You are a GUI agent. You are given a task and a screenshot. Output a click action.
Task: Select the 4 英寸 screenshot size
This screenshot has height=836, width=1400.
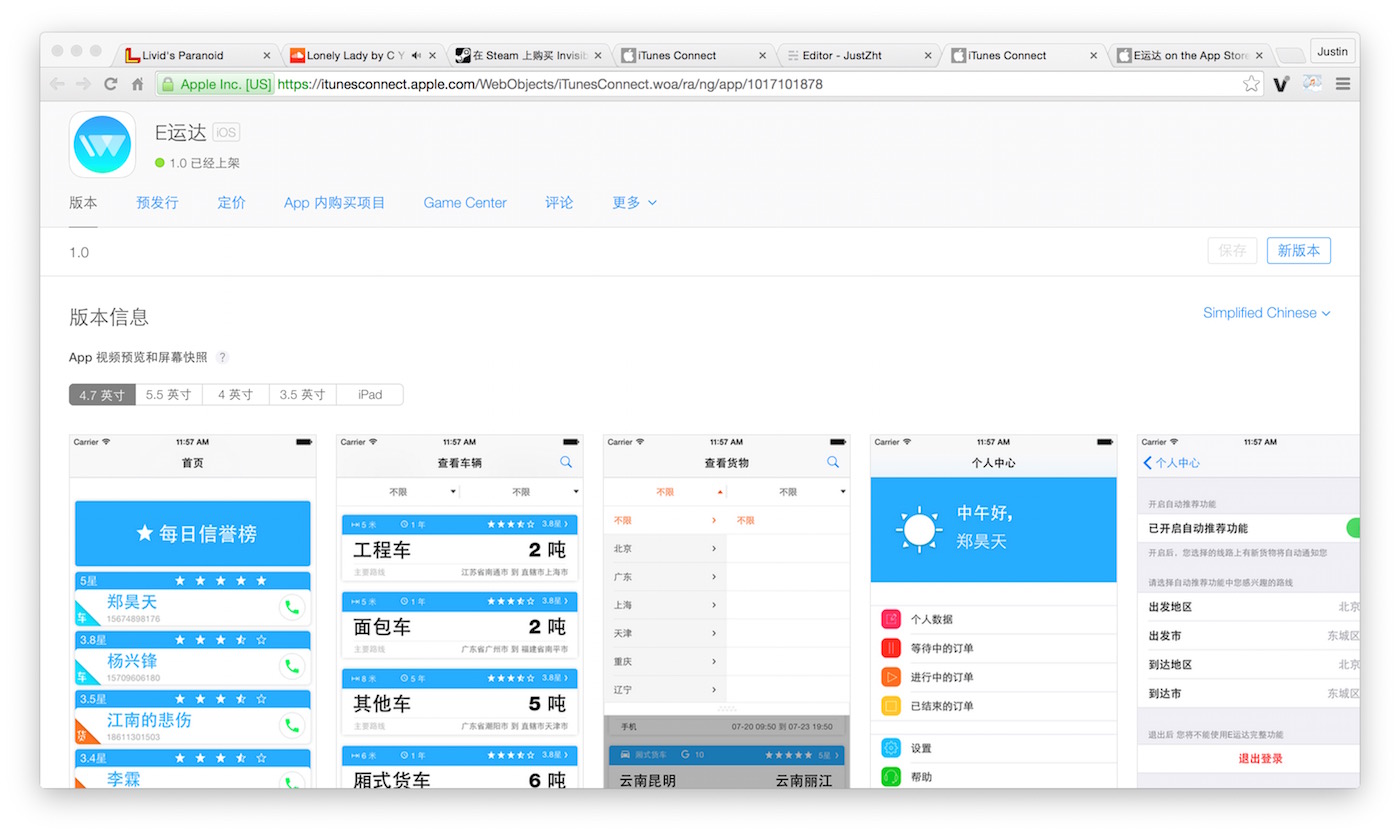(x=236, y=395)
